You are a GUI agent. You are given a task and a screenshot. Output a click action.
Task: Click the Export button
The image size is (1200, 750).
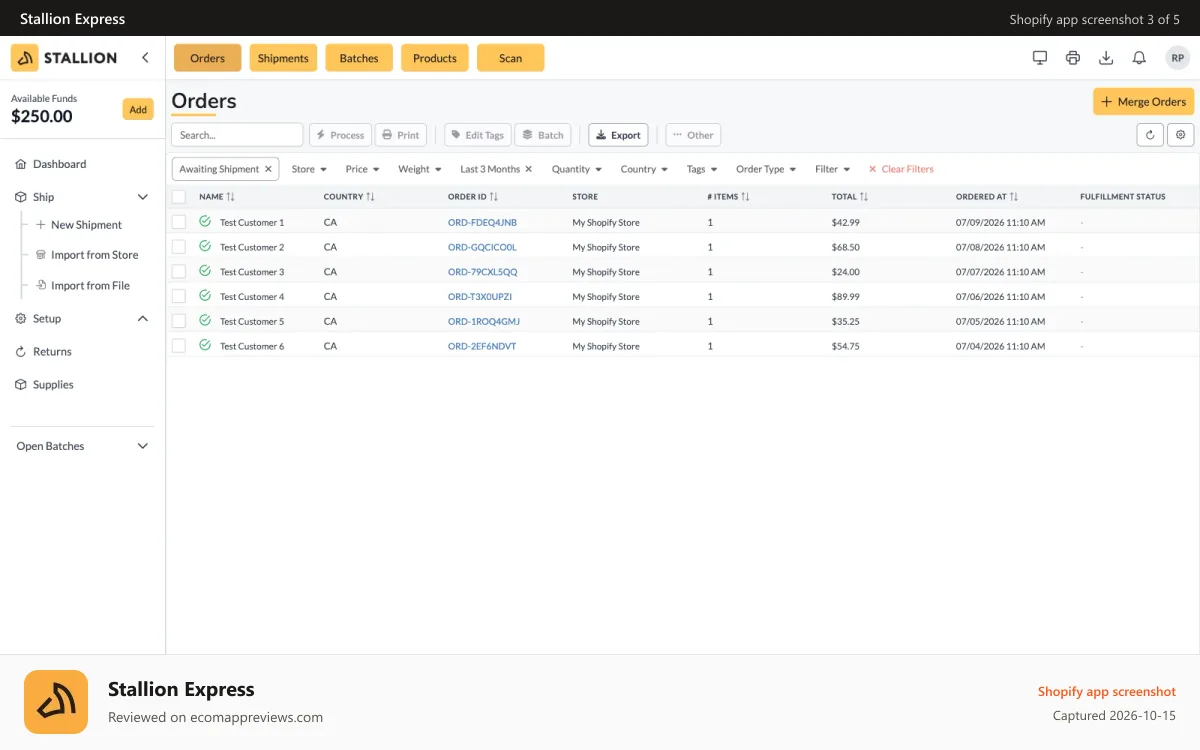(618, 135)
